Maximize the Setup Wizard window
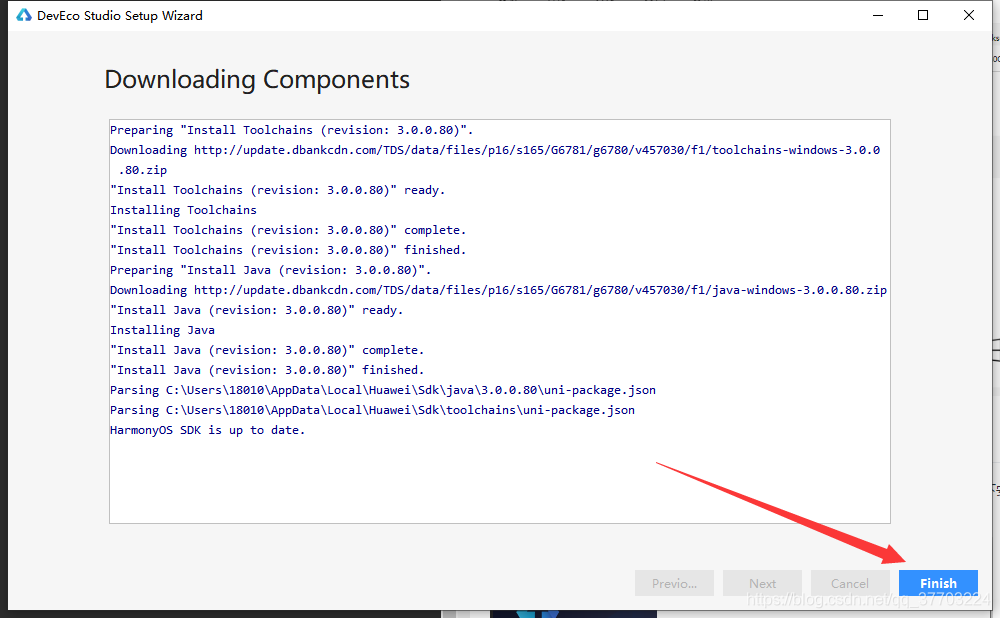 (923, 15)
